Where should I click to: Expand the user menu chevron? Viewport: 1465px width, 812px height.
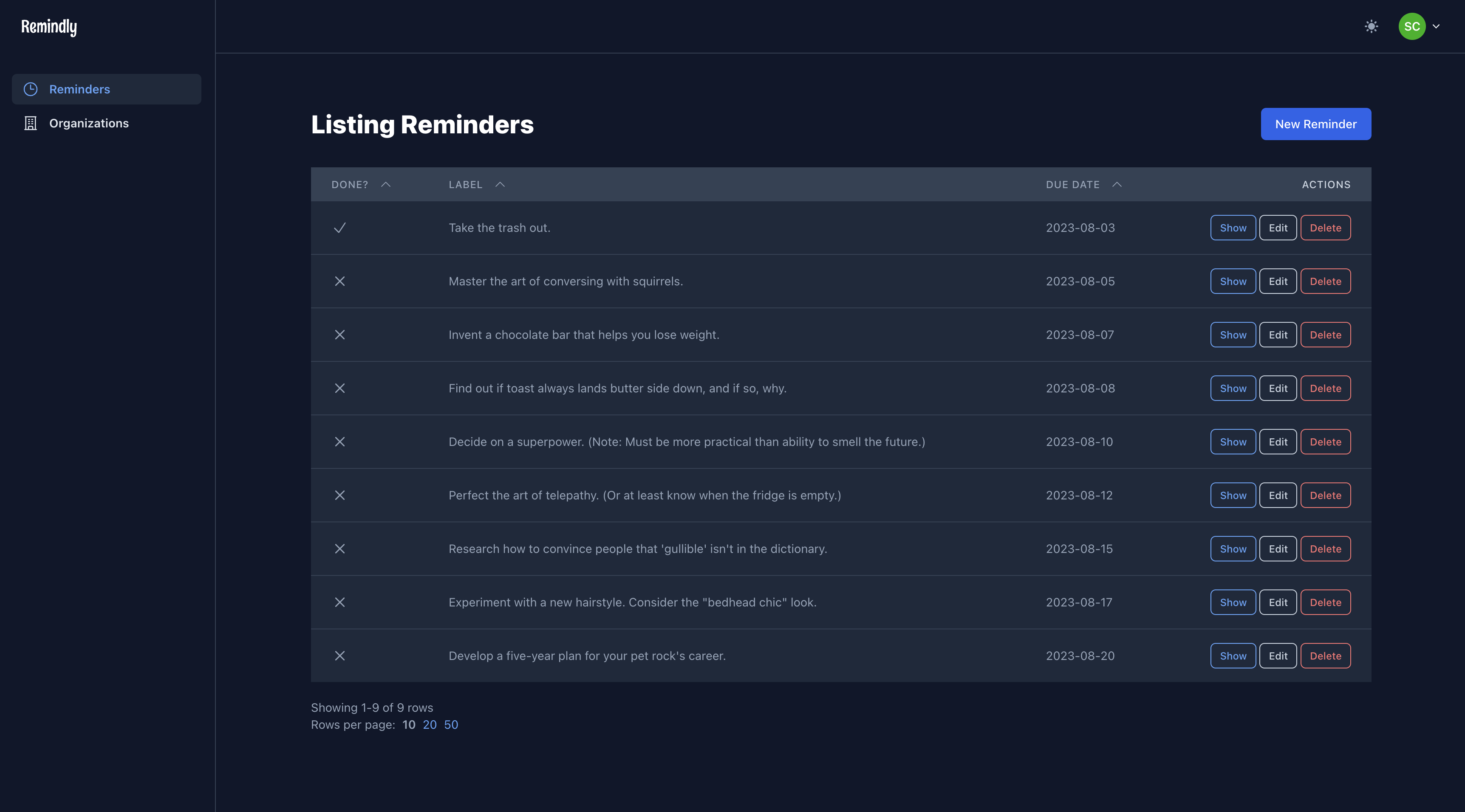[x=1436, y=26]
